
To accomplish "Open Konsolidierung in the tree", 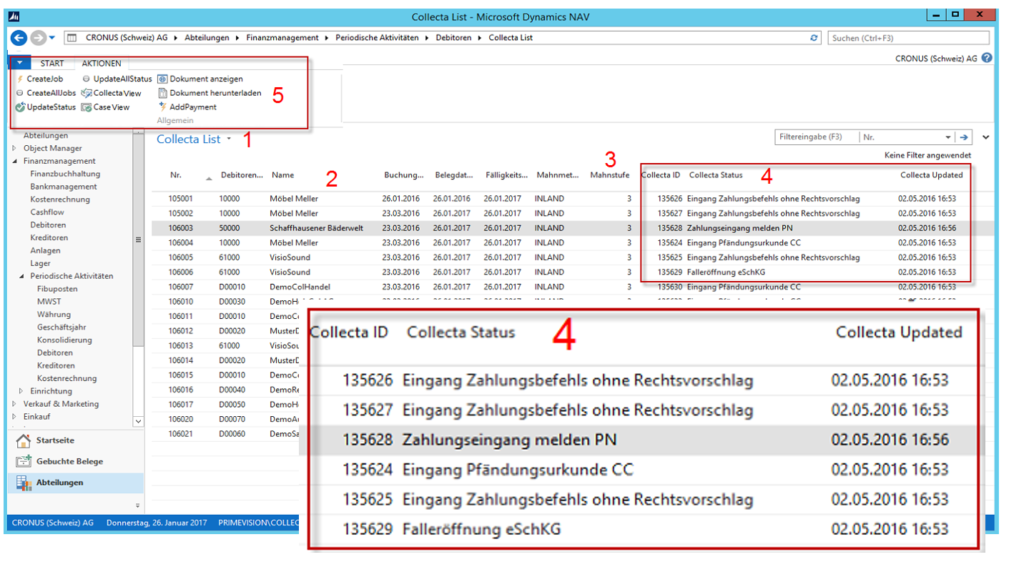I will point(65,340).
